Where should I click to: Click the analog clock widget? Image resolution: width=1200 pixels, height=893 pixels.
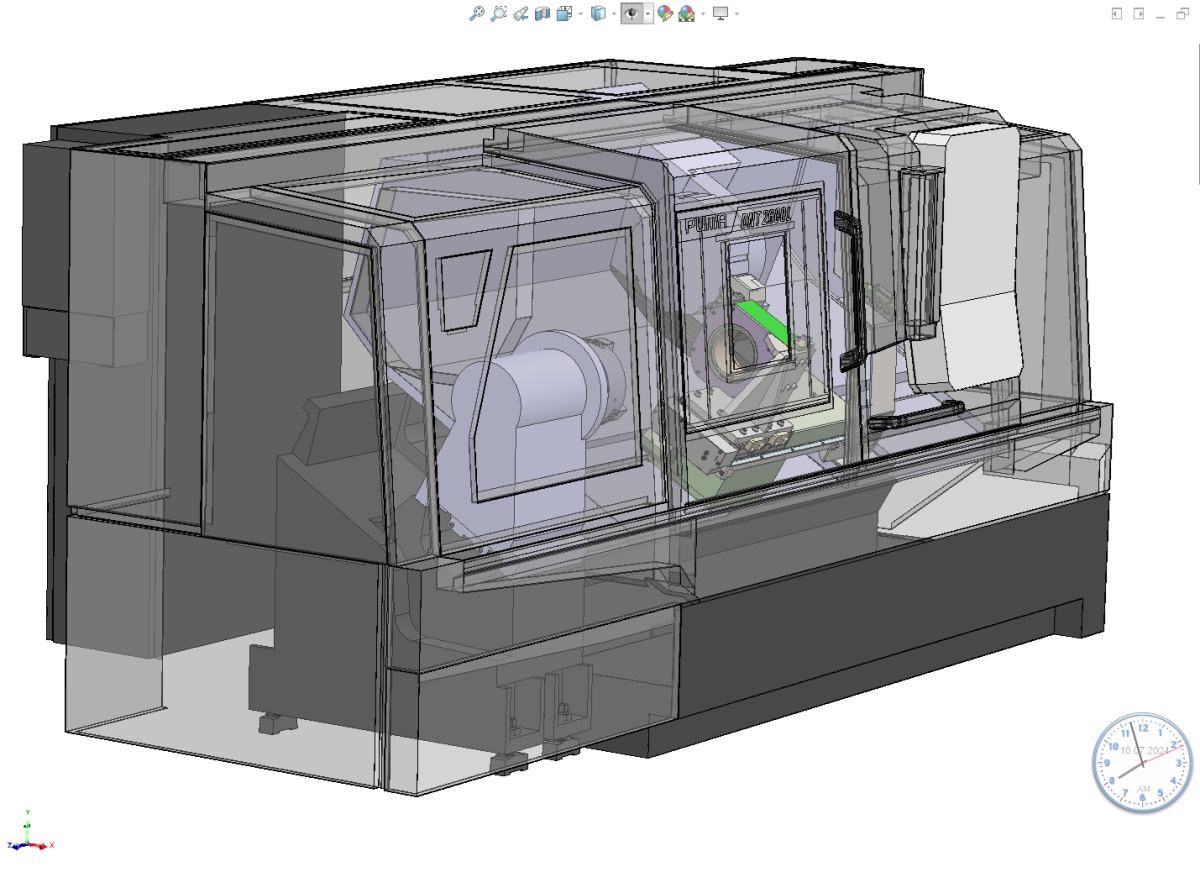point(1142,763)
